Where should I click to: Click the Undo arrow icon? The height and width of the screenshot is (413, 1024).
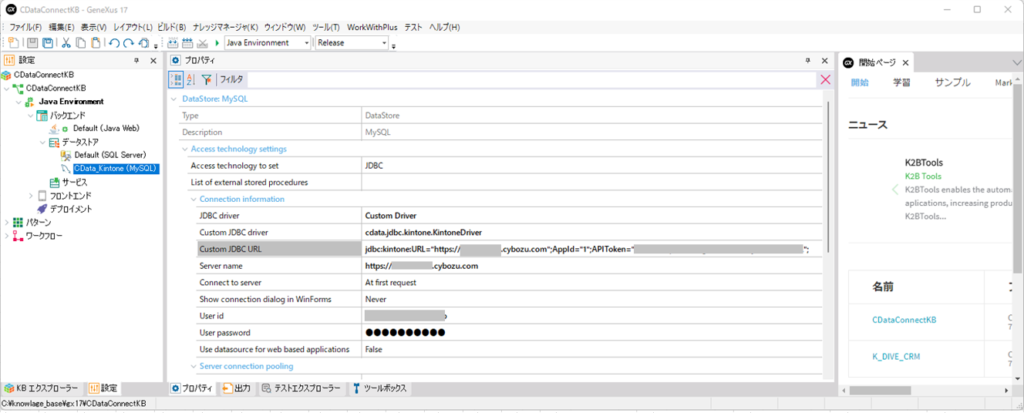114,42
